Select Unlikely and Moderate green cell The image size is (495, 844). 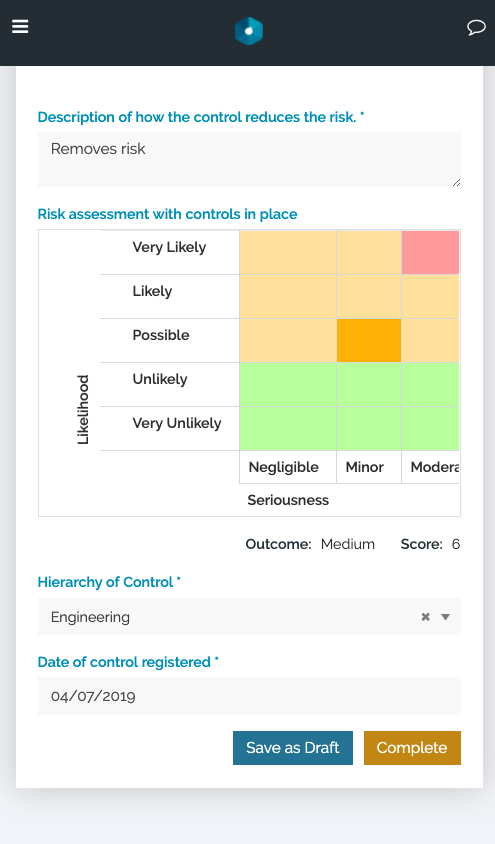pos(430,384)
